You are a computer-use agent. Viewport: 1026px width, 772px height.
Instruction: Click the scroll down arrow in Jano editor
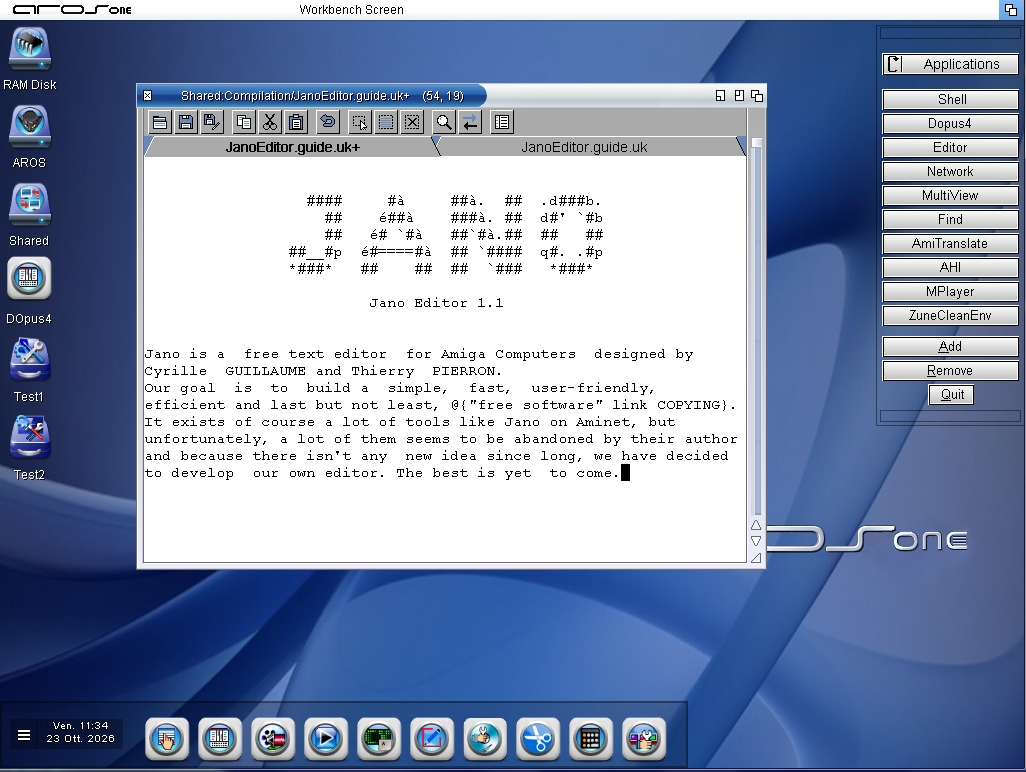(x=756, y=541)
